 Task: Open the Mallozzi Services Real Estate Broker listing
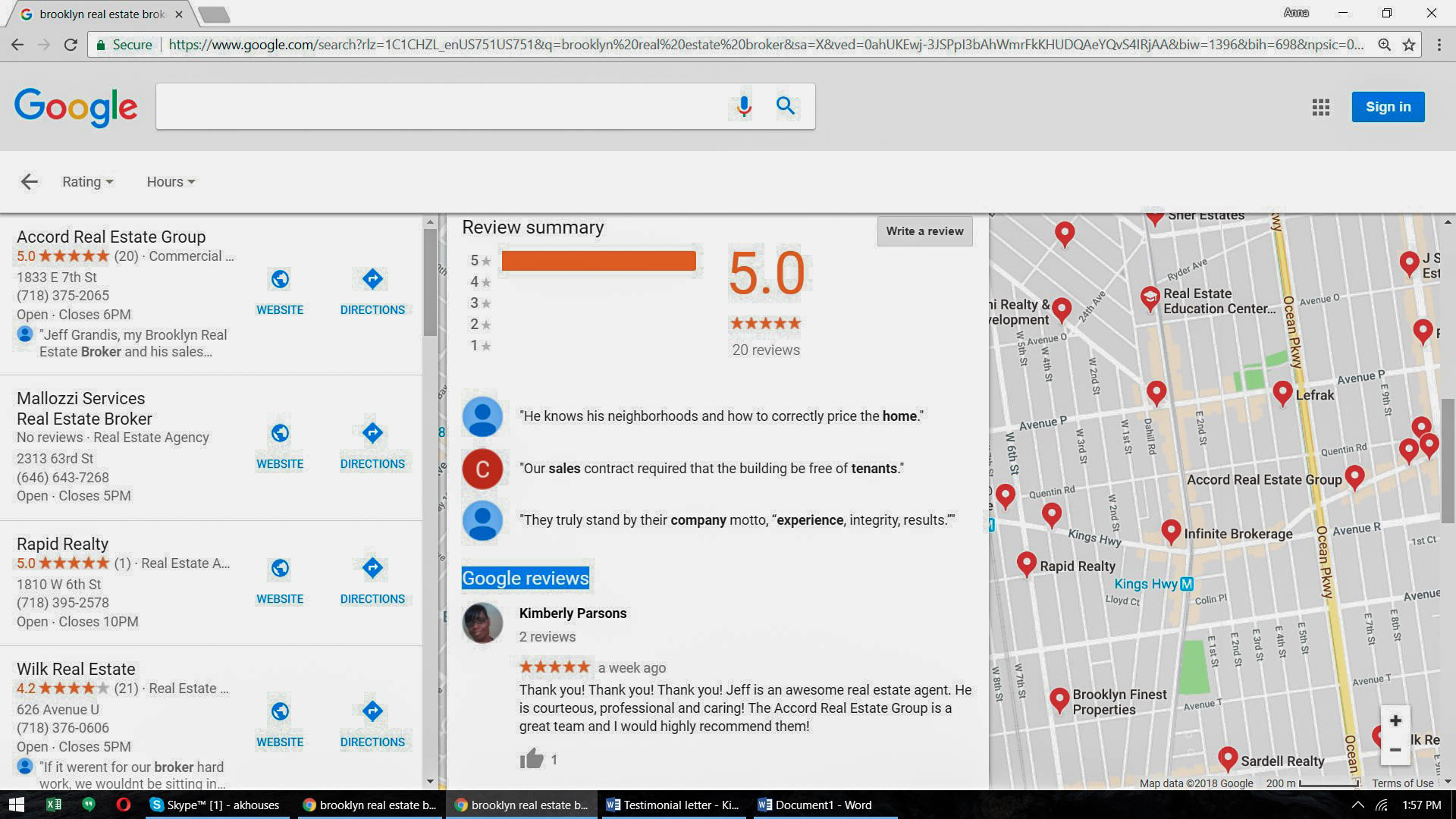pos(84,409)
